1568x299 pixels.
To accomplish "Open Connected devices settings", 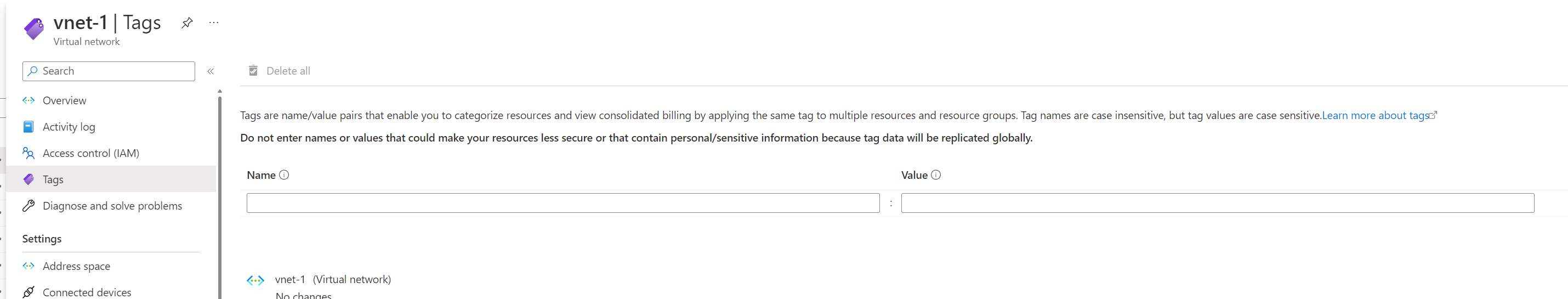I will tap(87, 292).
